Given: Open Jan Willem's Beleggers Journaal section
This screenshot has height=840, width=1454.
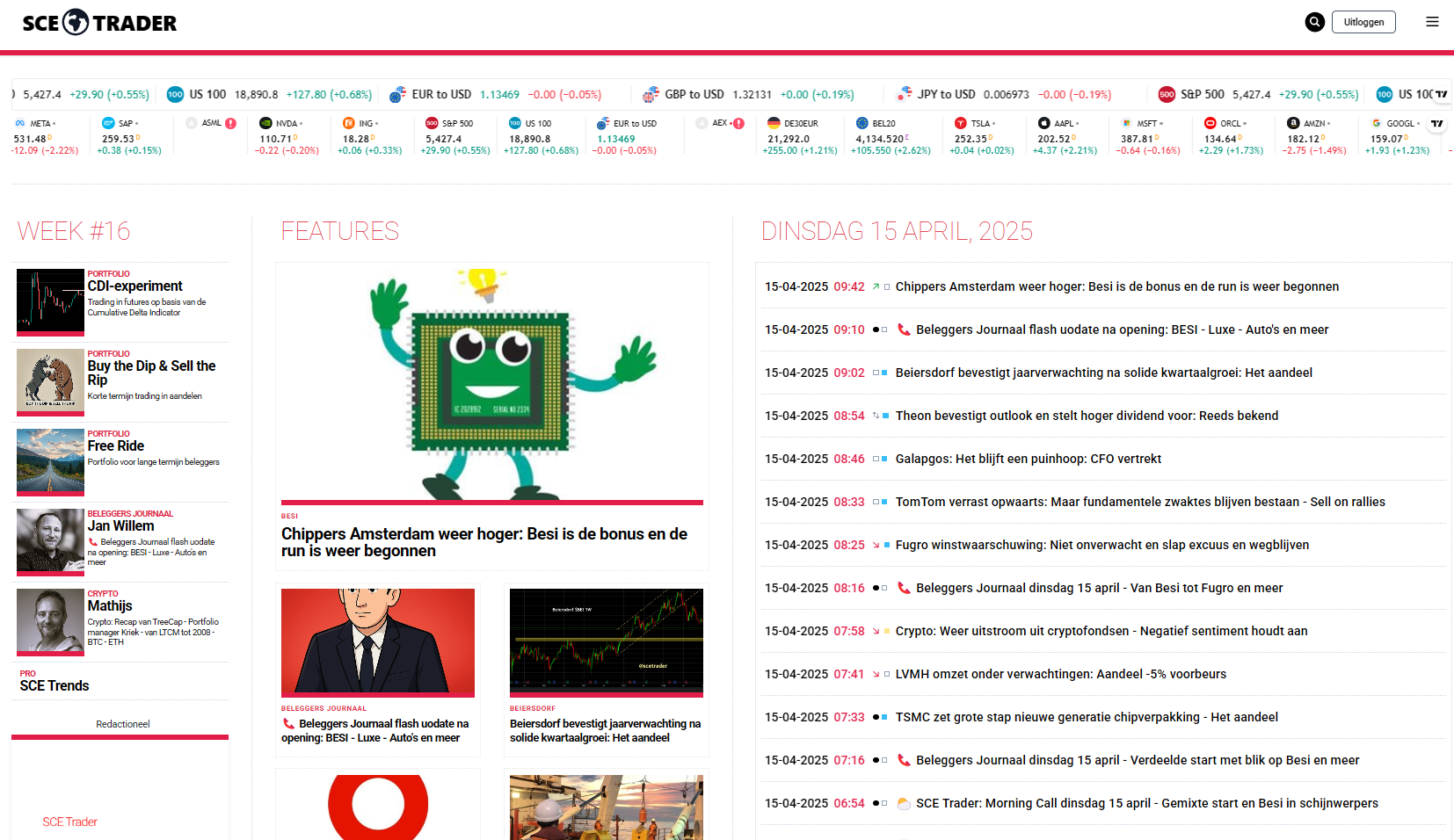Looking at the screenshot, I should [120, 526].
